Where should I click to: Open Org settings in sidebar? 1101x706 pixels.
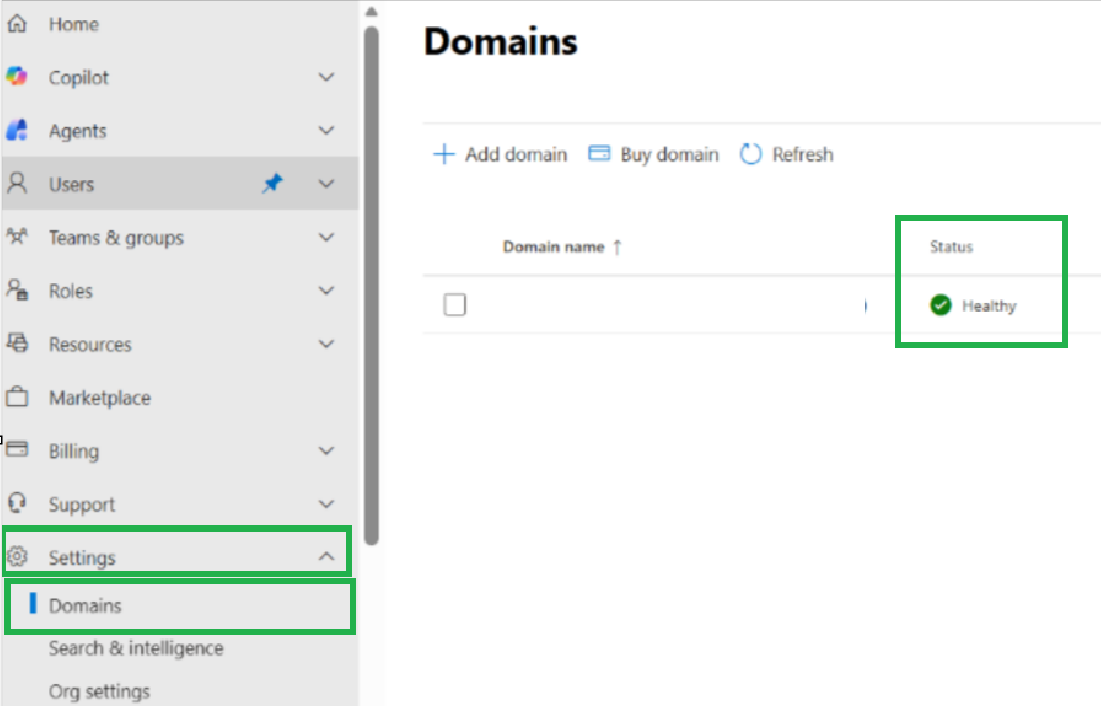coord(99,691)
